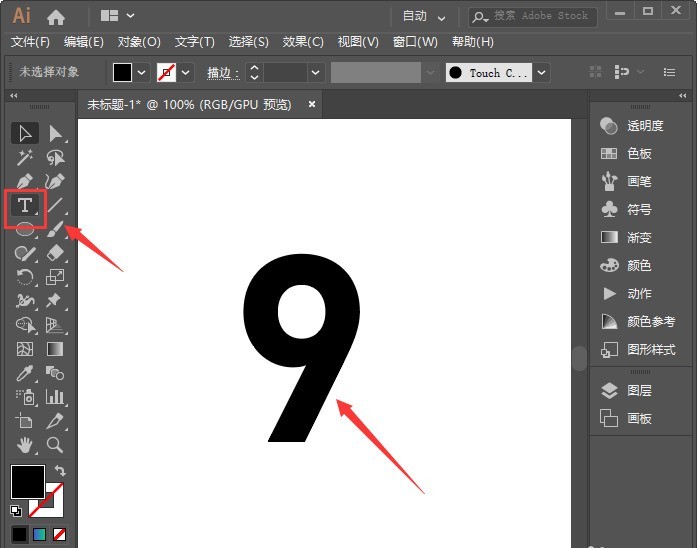
Task: Select the Magic Wand tool
Action: click(25, 158)
